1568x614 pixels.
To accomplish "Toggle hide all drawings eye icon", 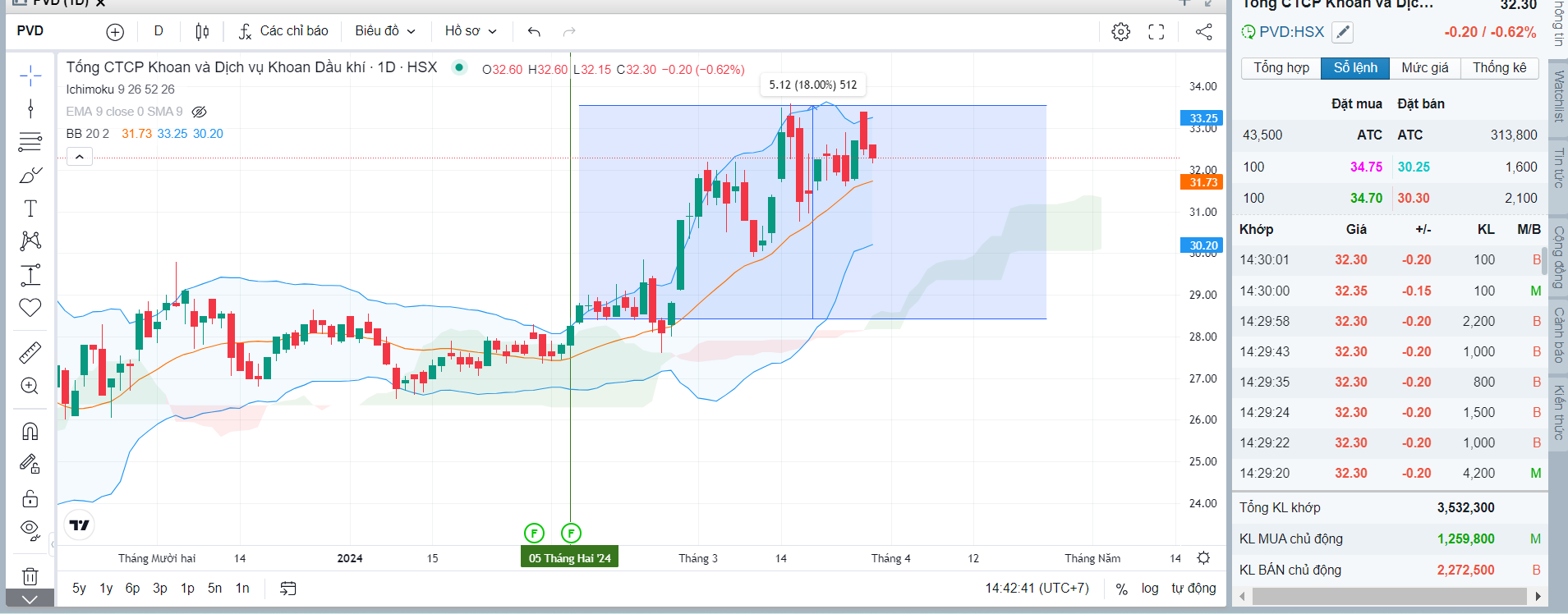I will (30, 530).
